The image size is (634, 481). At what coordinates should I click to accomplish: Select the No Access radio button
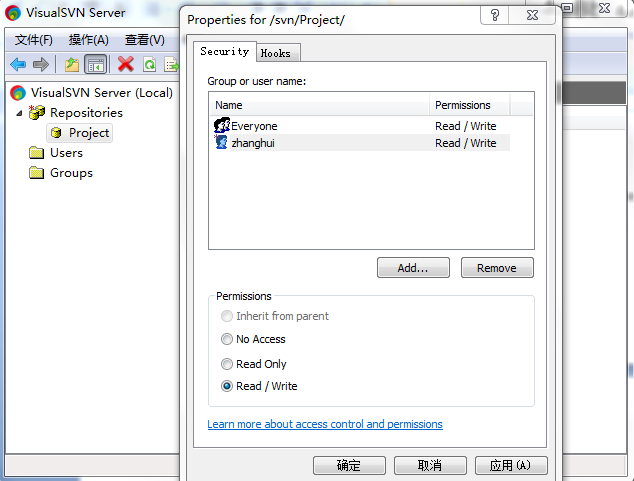pos(227,339)
